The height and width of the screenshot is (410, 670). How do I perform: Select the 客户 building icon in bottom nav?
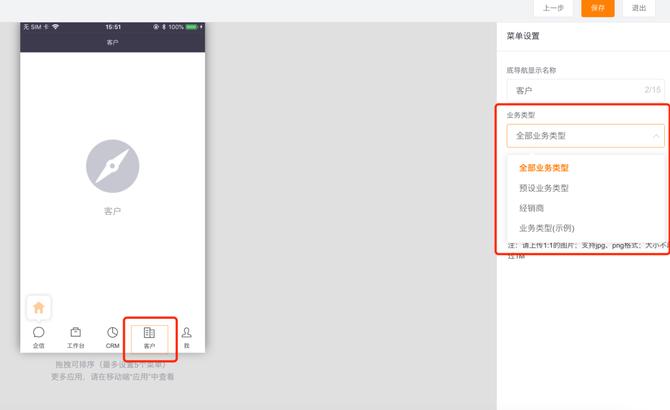[x=149, y=333]
